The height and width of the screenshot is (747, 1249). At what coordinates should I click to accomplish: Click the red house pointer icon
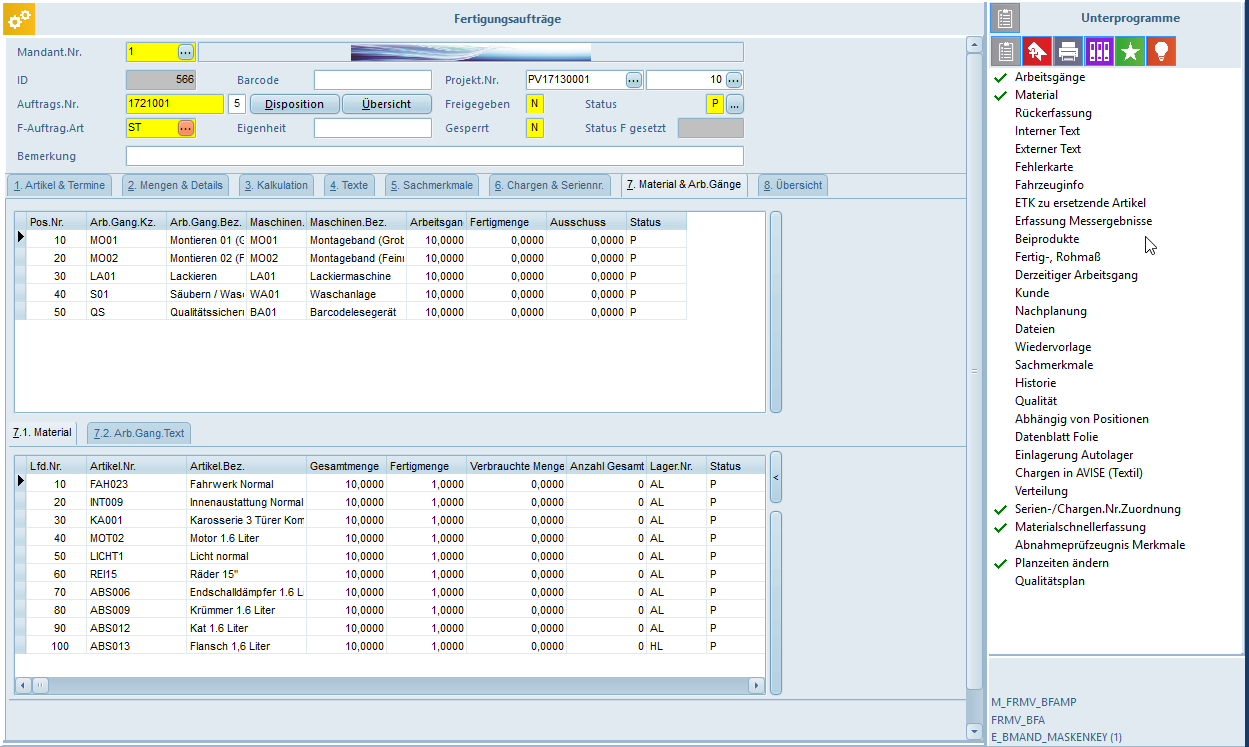pos(1037,51)
